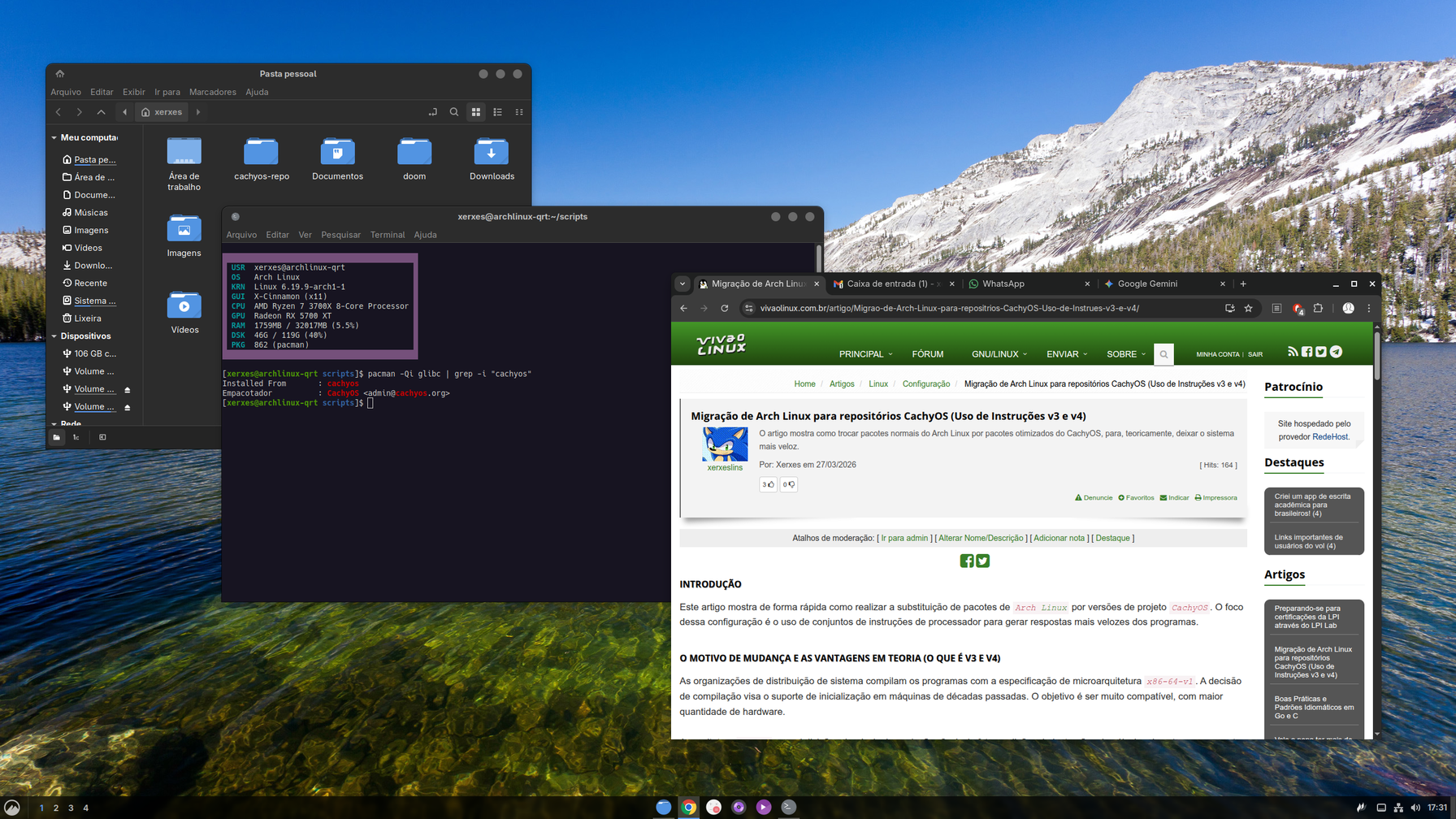Open search in the file manager toolbar
1456x819 pixels.
click(454, 112)
